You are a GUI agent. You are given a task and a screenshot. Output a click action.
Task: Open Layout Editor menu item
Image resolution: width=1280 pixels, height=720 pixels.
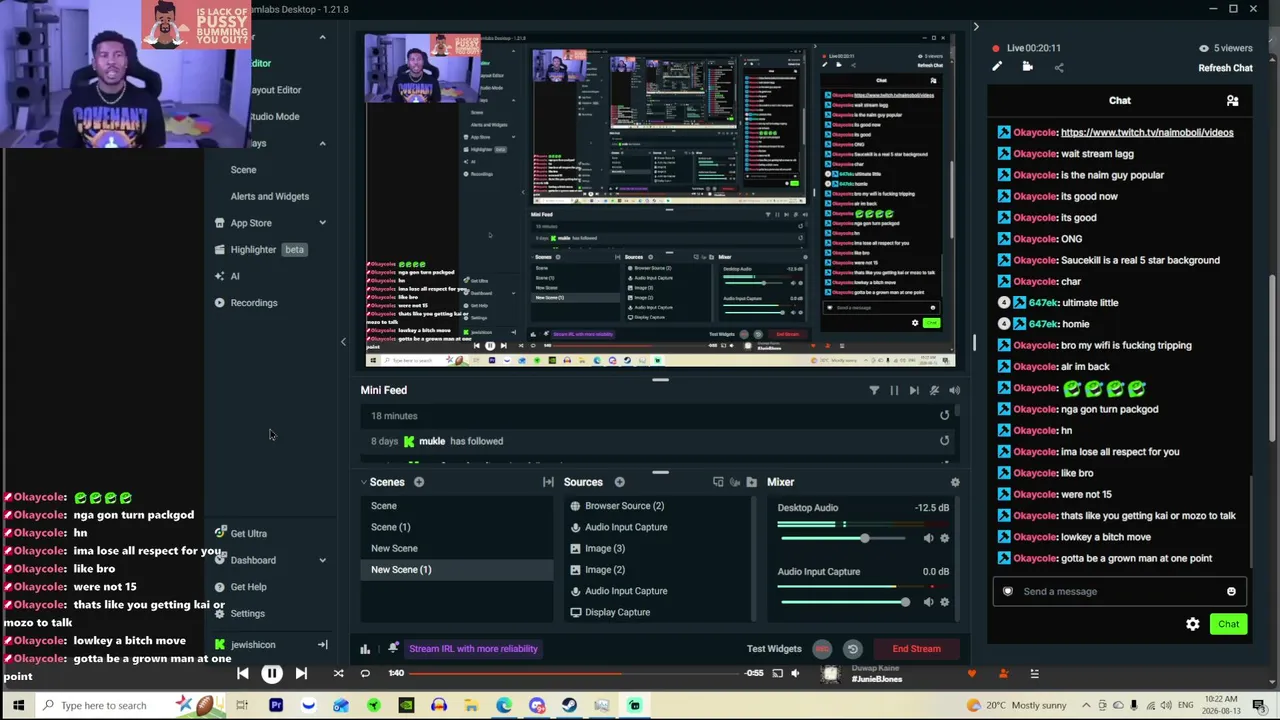click(x=275, y=90)
